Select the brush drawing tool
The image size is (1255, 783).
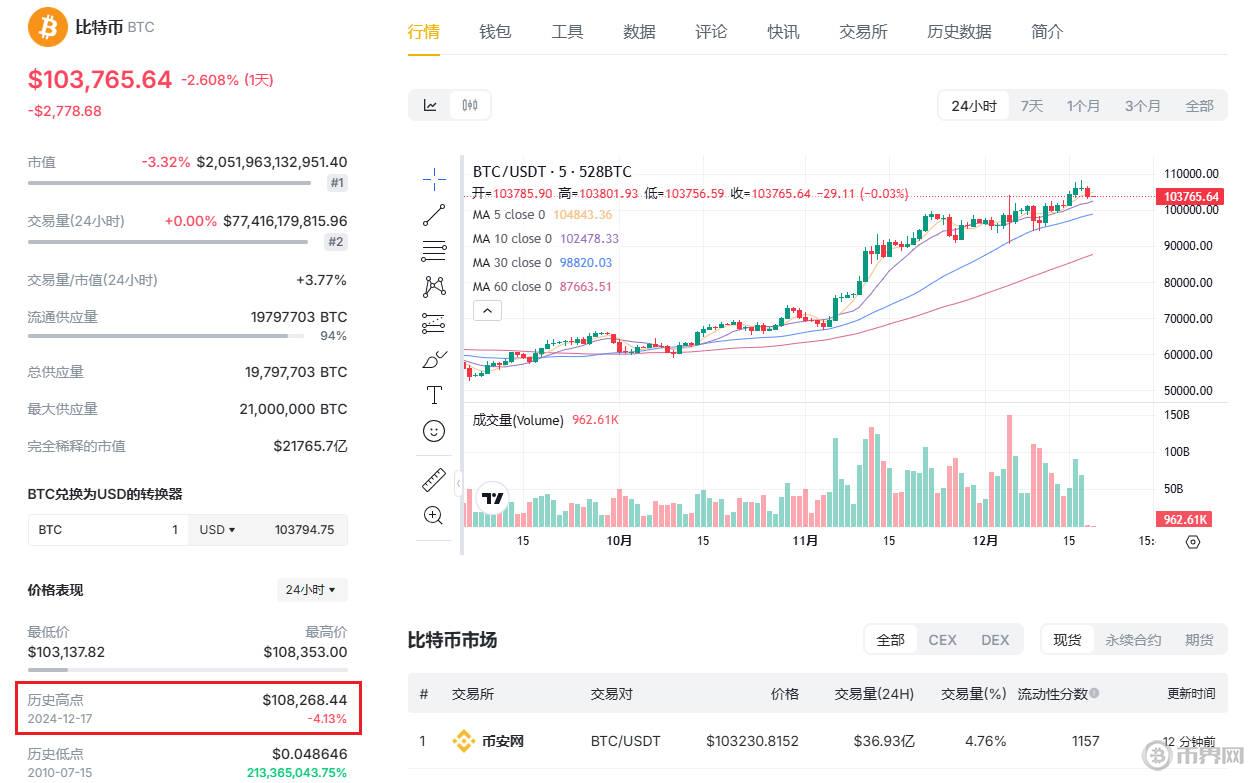tap(433, 358)
